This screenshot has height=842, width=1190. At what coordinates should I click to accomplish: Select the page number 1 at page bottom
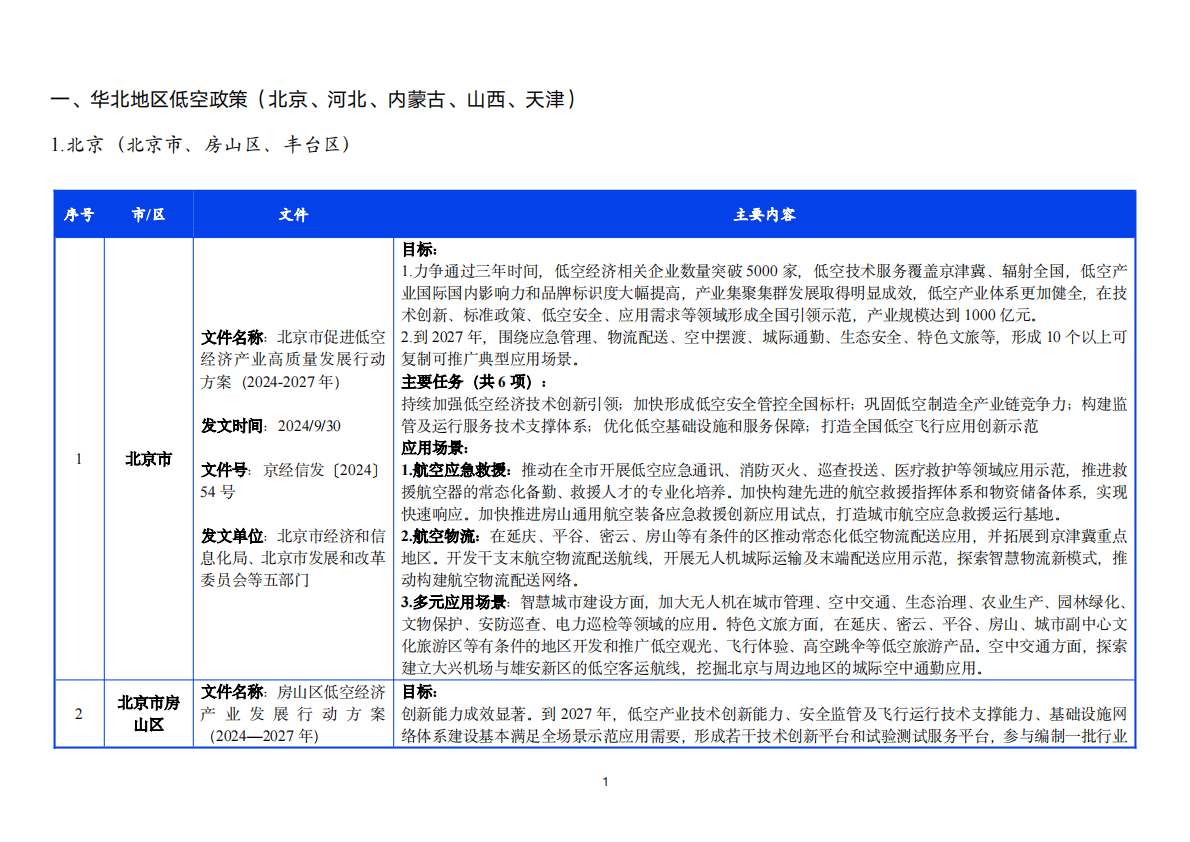tap(606, 782)
